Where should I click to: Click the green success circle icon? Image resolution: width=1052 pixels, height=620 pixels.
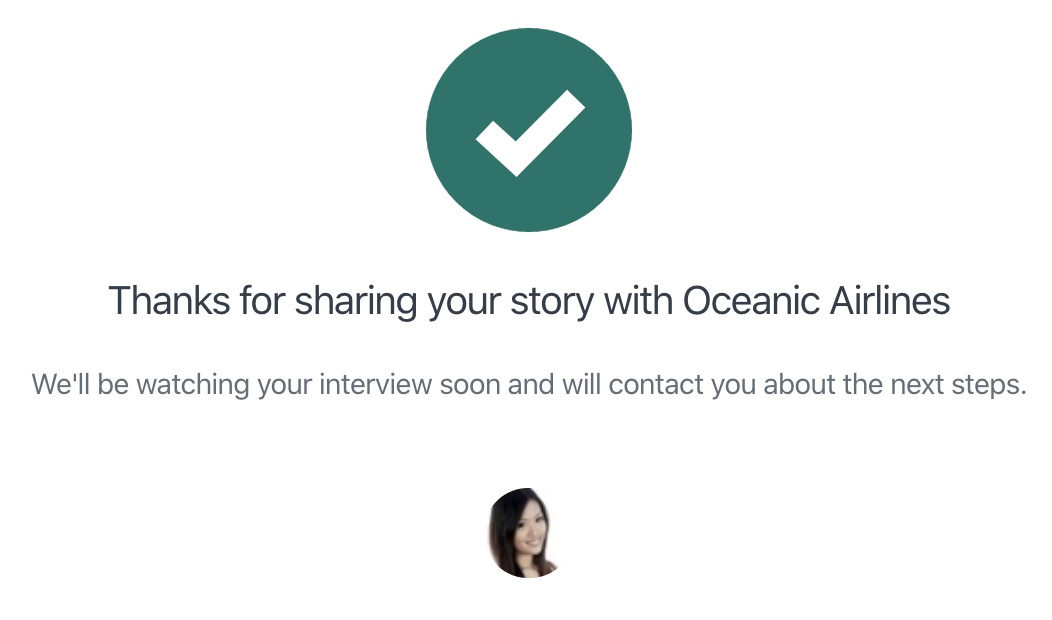click(x=529, y=130)
